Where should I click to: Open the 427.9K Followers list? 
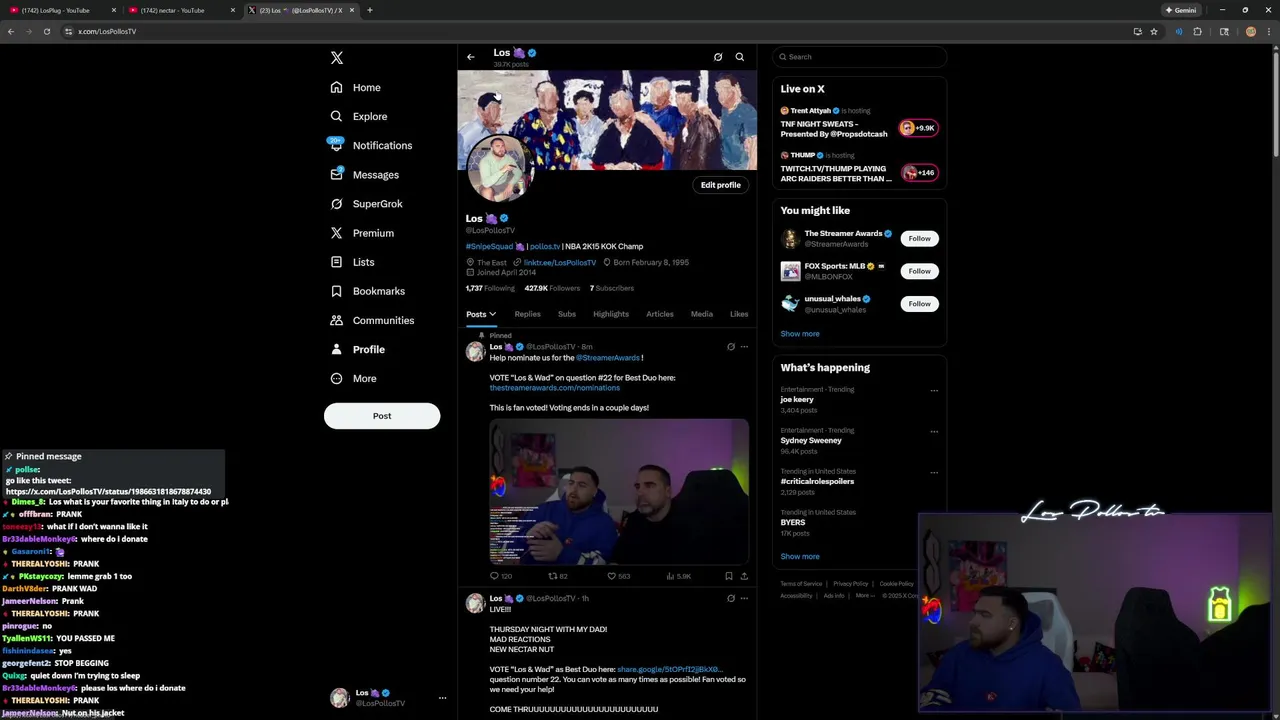[x=552, y=288]
